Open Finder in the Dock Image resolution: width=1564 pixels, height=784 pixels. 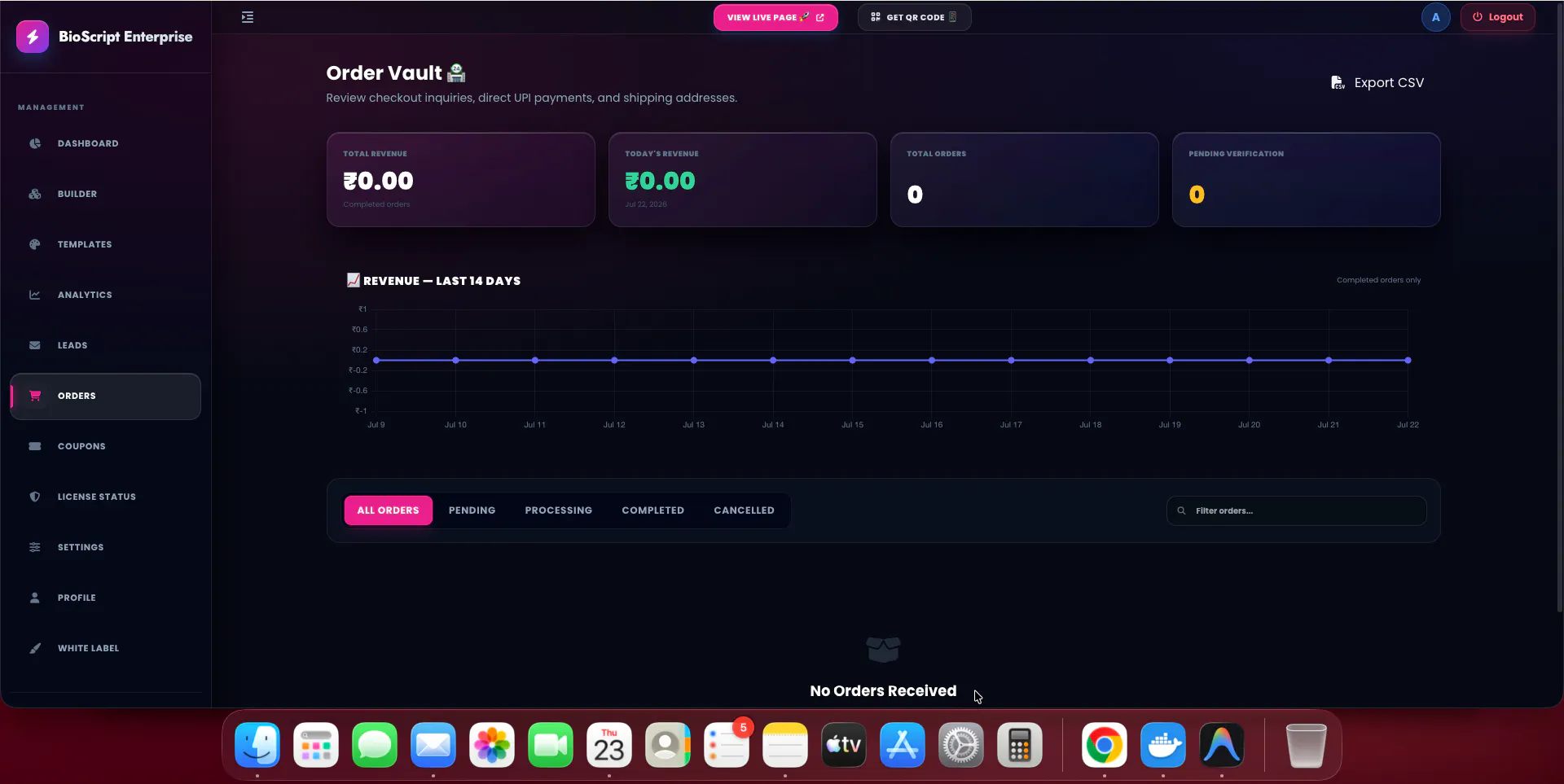257,745
